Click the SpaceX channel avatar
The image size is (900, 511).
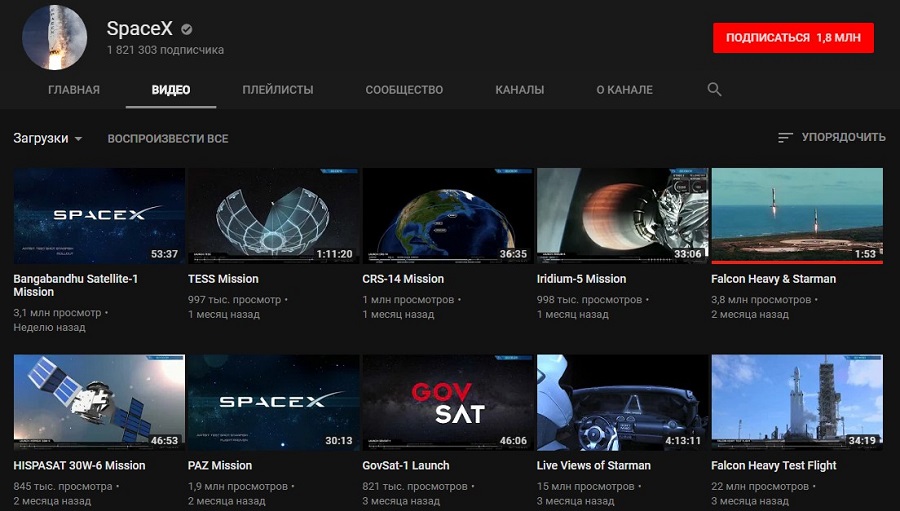(x=55, y=38)
